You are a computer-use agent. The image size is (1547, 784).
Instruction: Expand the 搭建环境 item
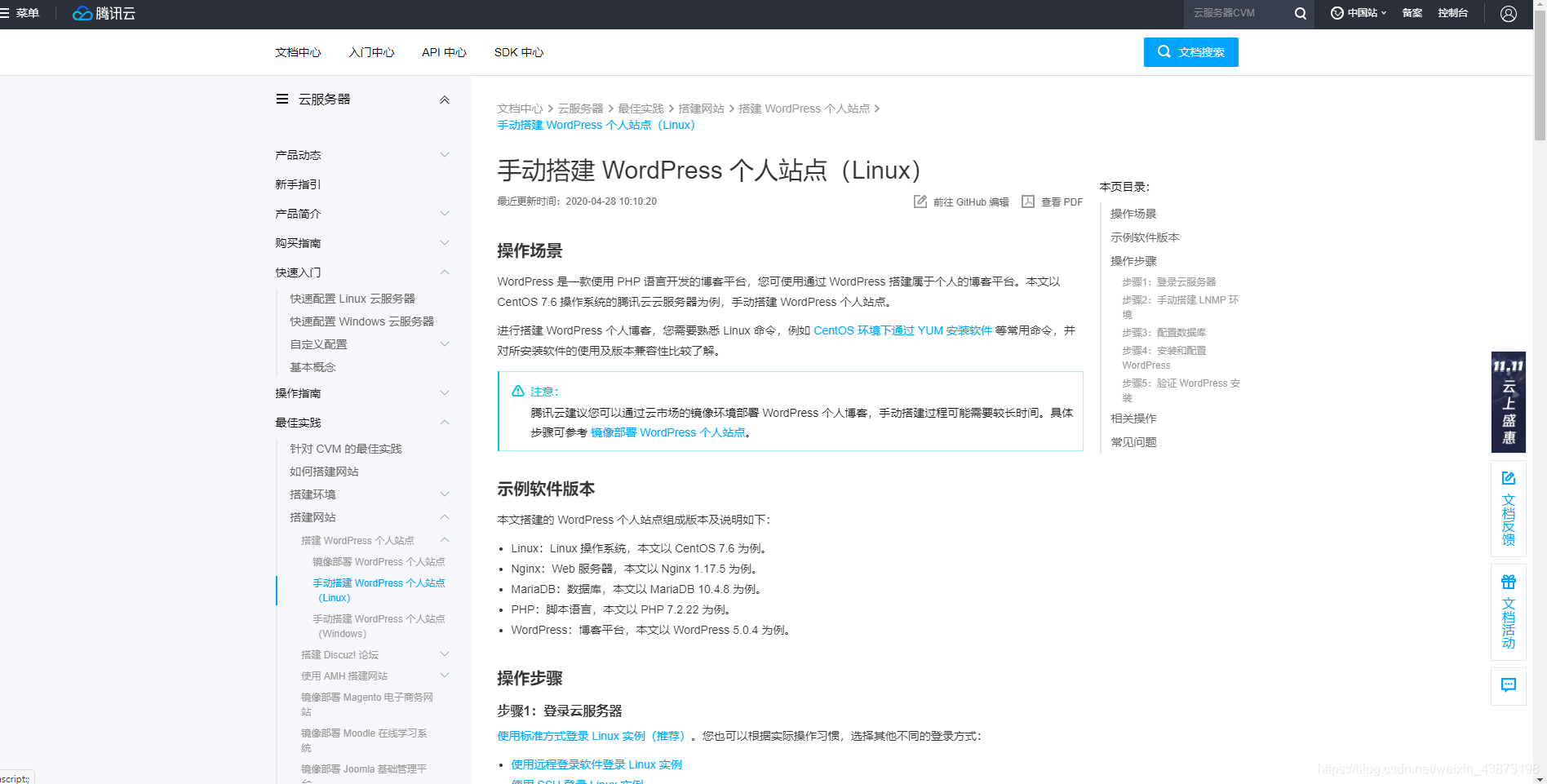tap(445, 494)
